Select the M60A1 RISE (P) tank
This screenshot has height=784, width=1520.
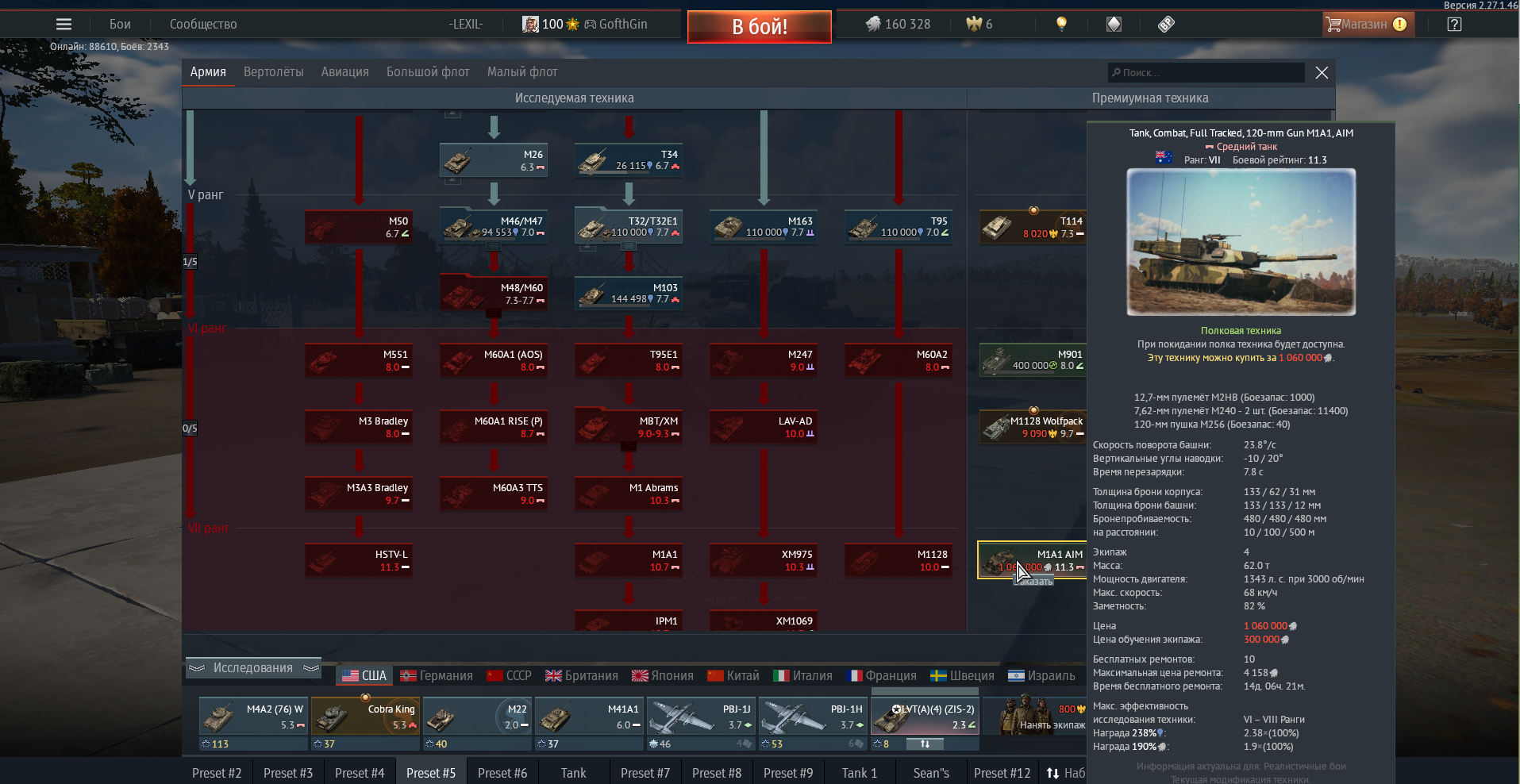[x=494, y=427]
